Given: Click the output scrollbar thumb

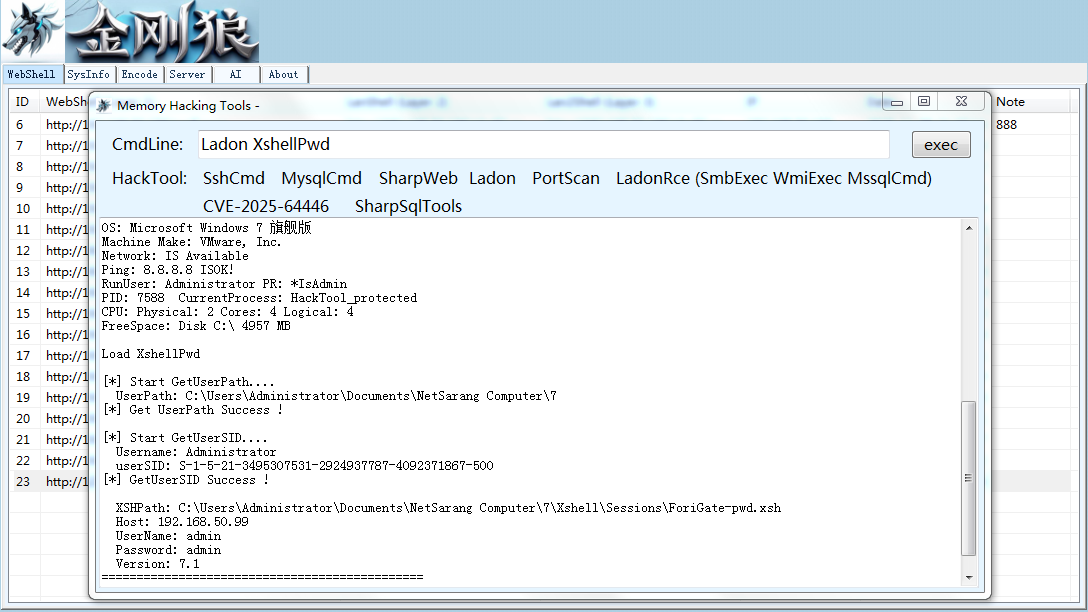Looking at the screenshot, I should (x=969, y=478).
